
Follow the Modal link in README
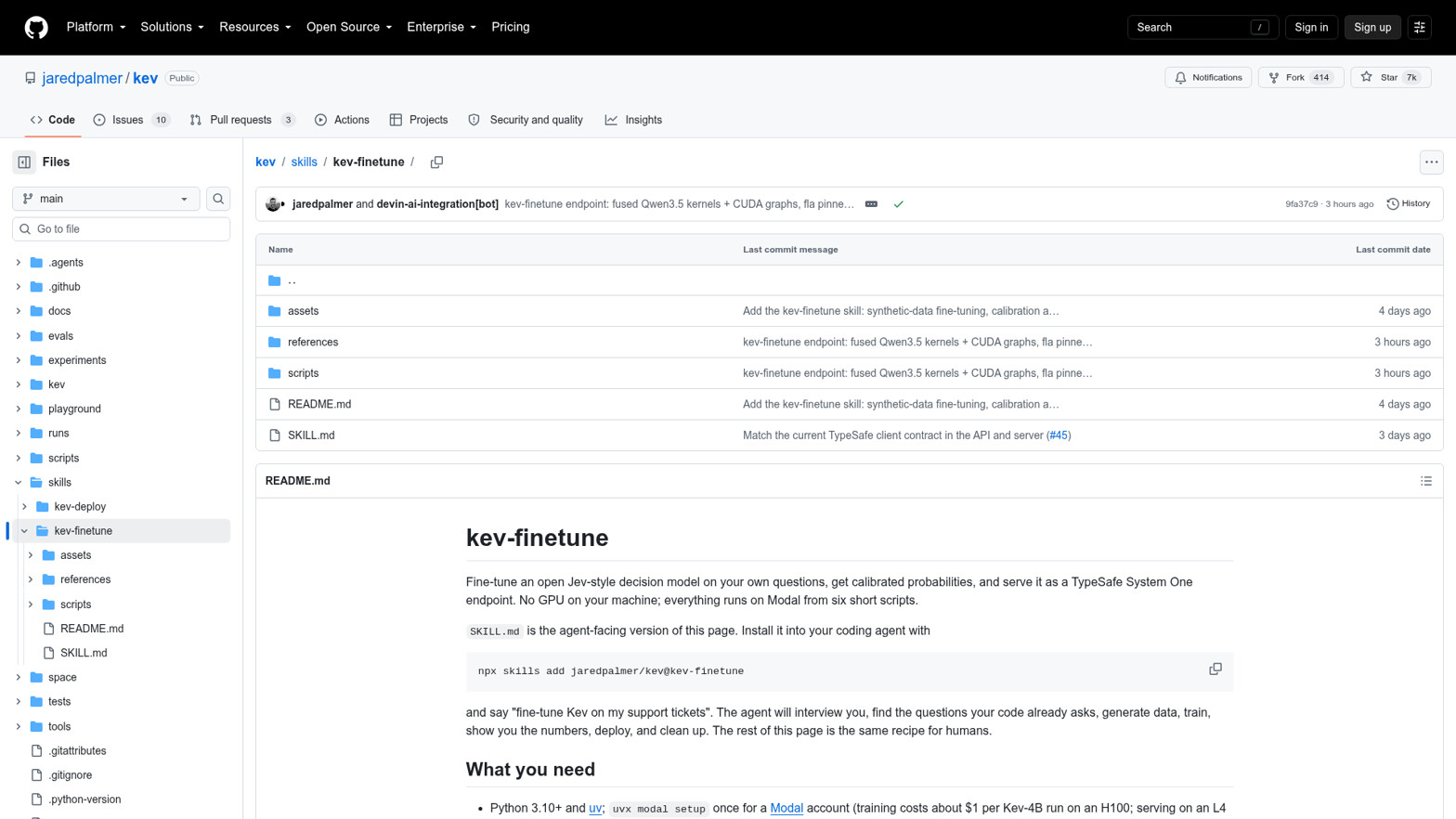(786, 808)
